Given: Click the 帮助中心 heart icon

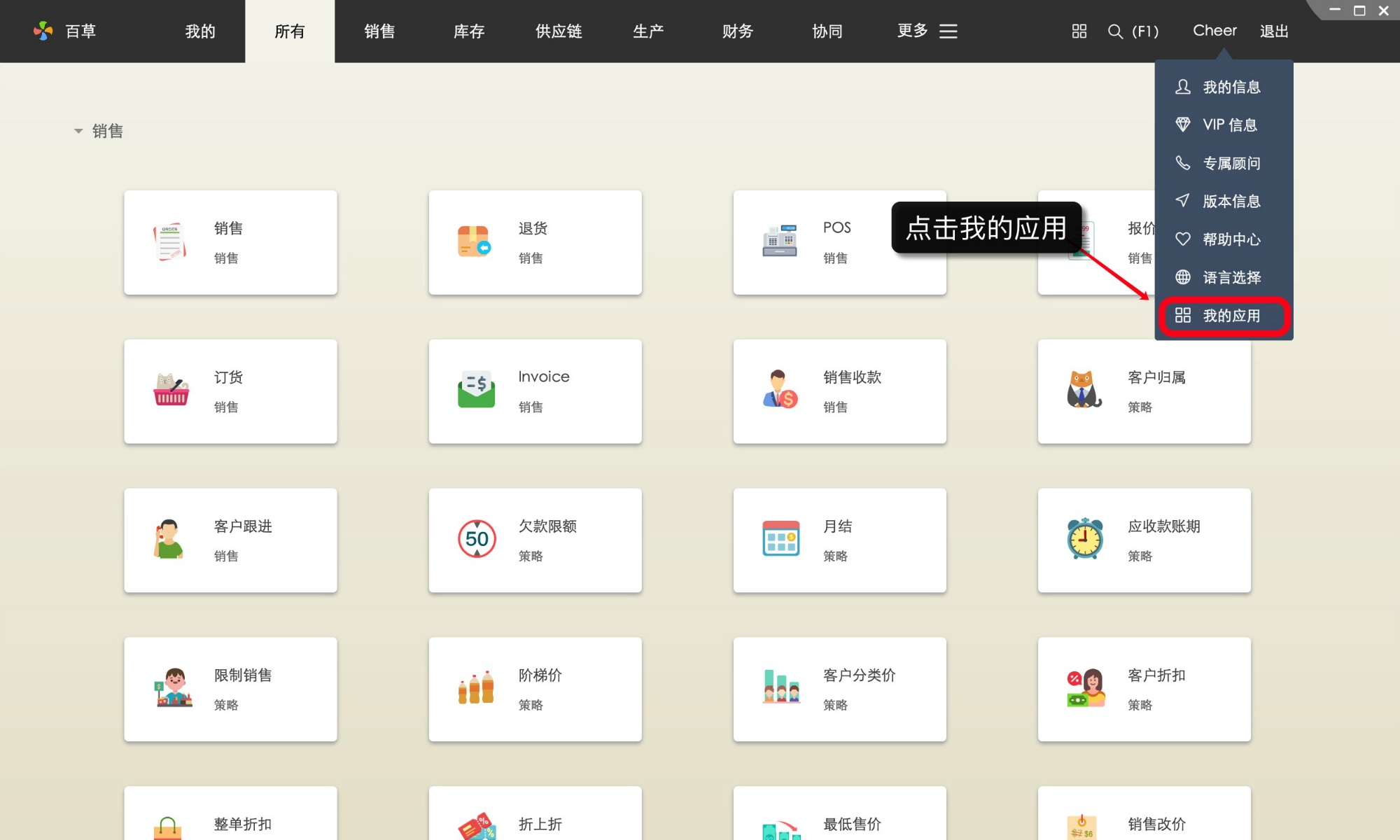Looking at the screenshot, I should point(1183,239).
